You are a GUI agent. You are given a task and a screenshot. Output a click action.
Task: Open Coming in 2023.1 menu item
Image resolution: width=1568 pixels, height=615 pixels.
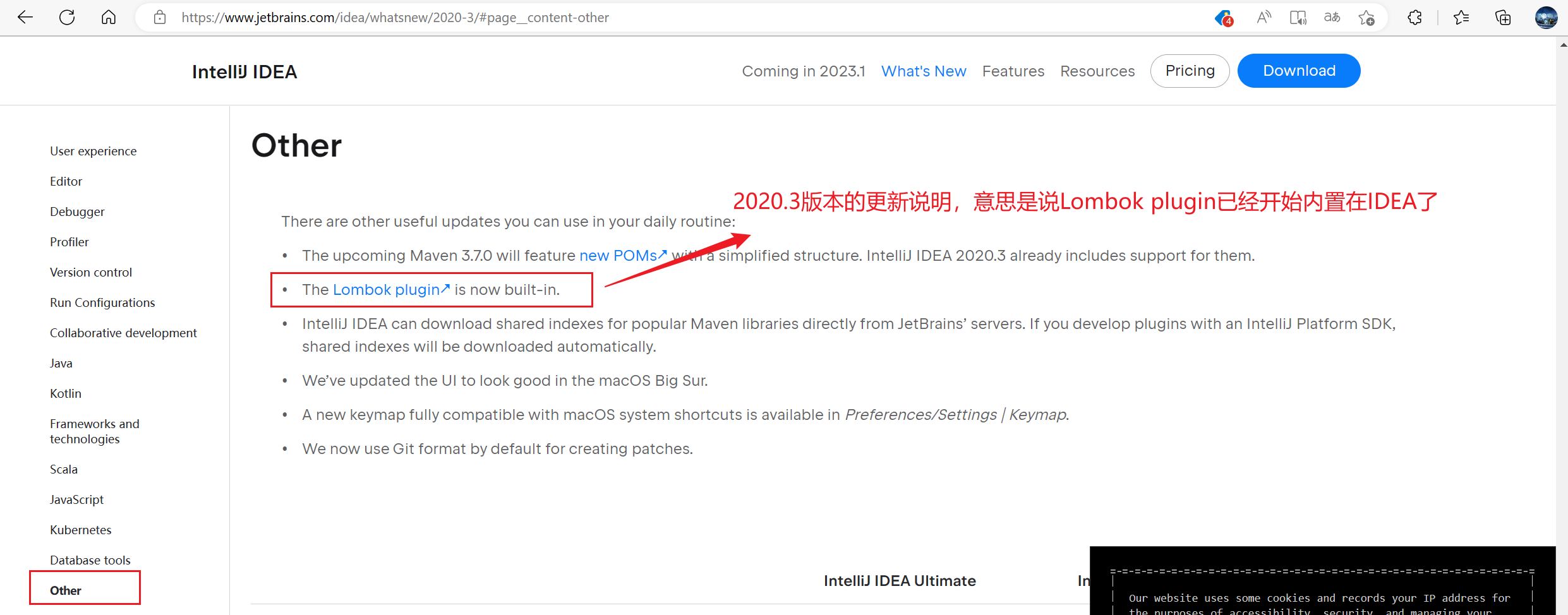click(x=804, y=71)
